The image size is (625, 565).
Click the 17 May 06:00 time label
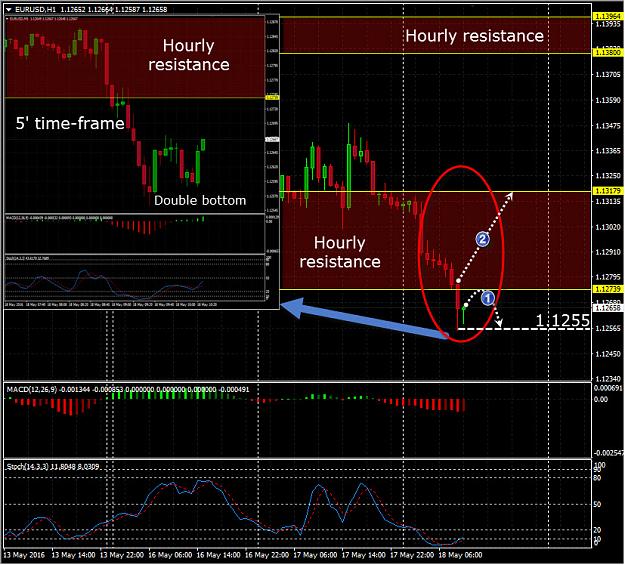click(x=315, y=555)
